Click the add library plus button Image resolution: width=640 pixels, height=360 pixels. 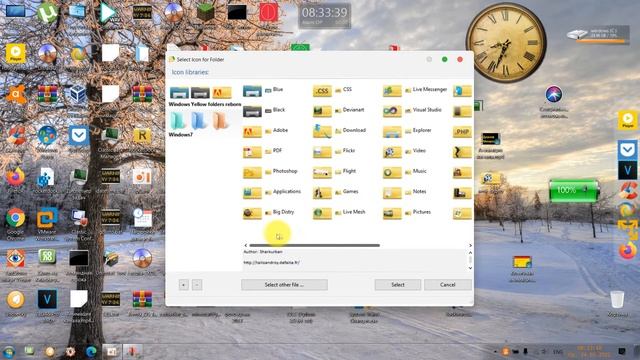pyautogui.click(x=184, y=285)
